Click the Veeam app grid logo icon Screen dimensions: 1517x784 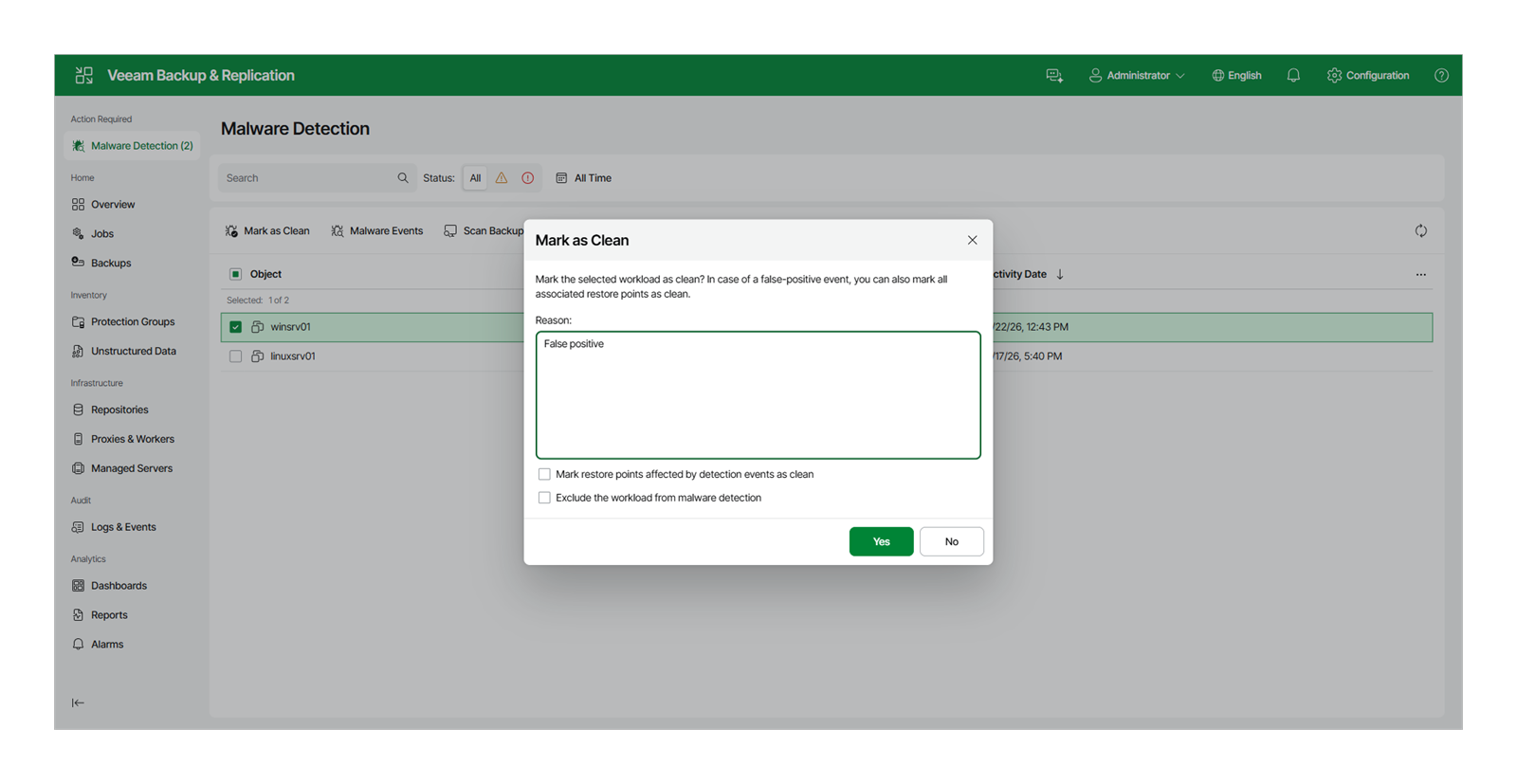click(x=84, y=75)
